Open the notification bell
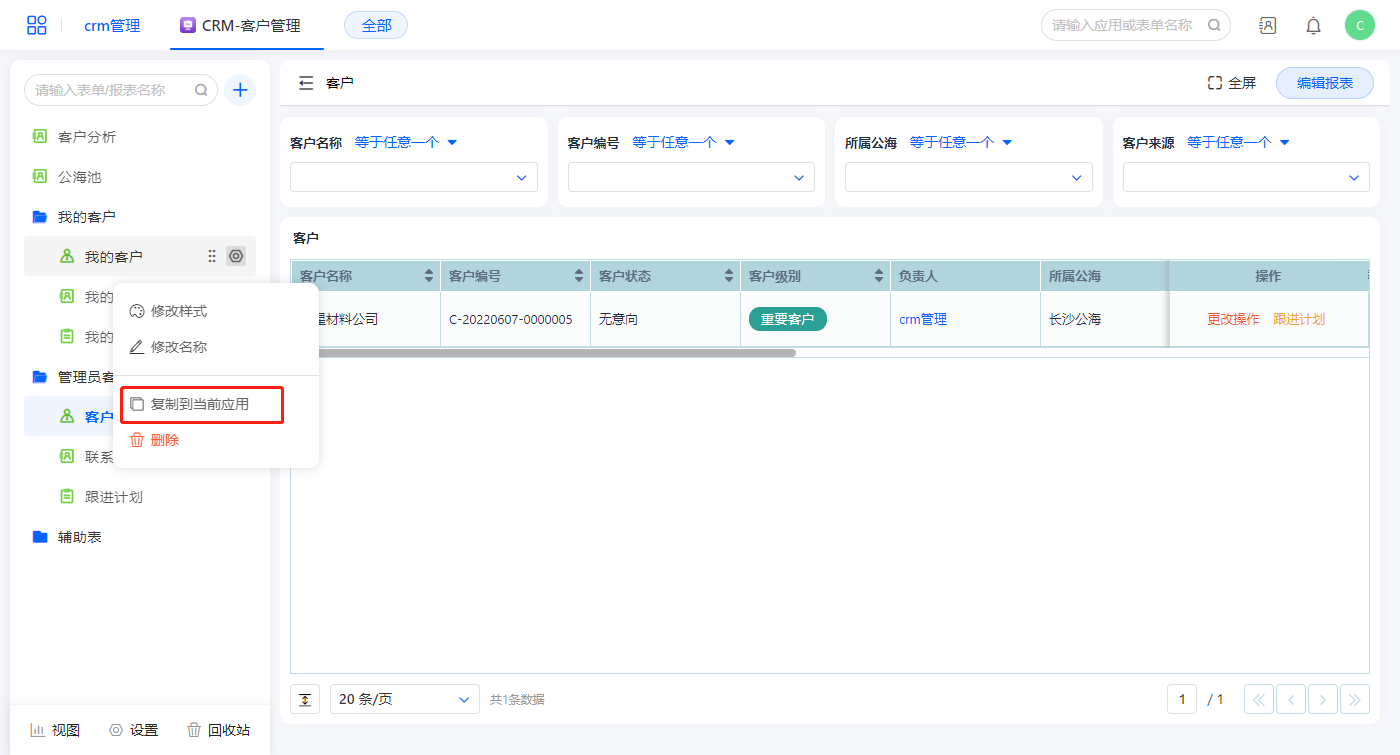Image resolution: width=1400 pixels, height=755 pixels. click(1313, 26)
